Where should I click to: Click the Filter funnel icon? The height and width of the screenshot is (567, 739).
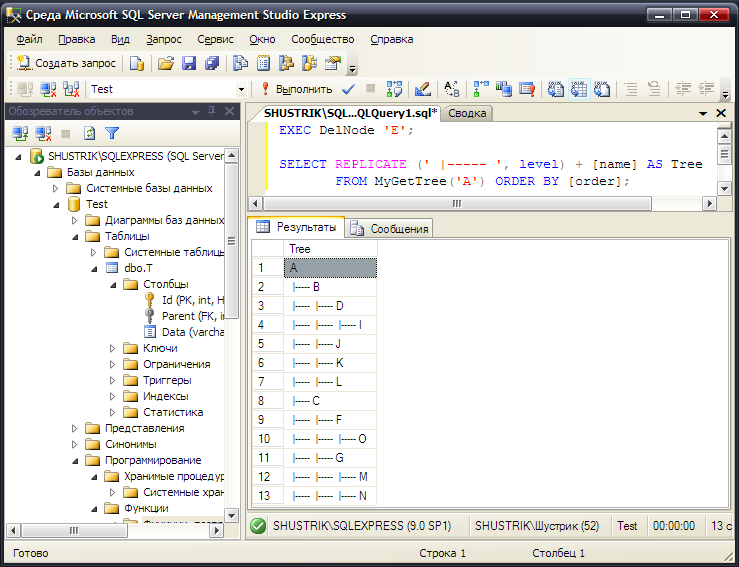coord(112,133)
